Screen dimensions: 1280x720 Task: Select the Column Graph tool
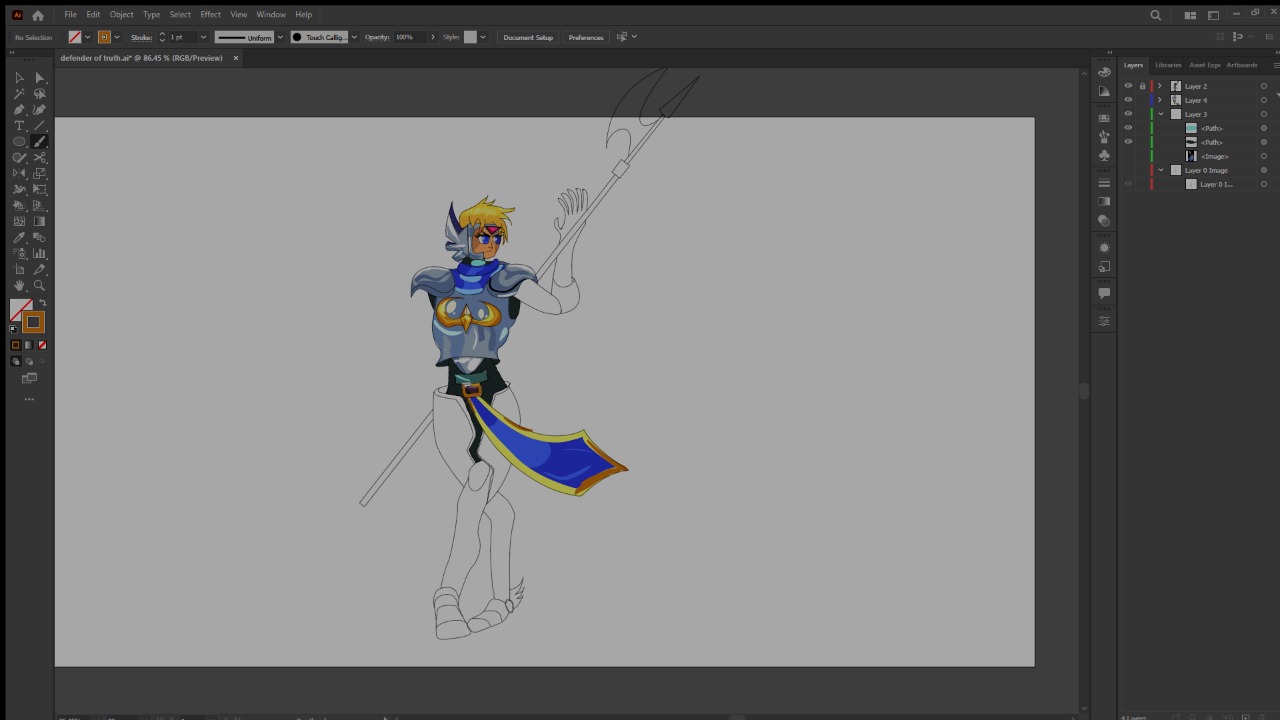coord(40,254)
